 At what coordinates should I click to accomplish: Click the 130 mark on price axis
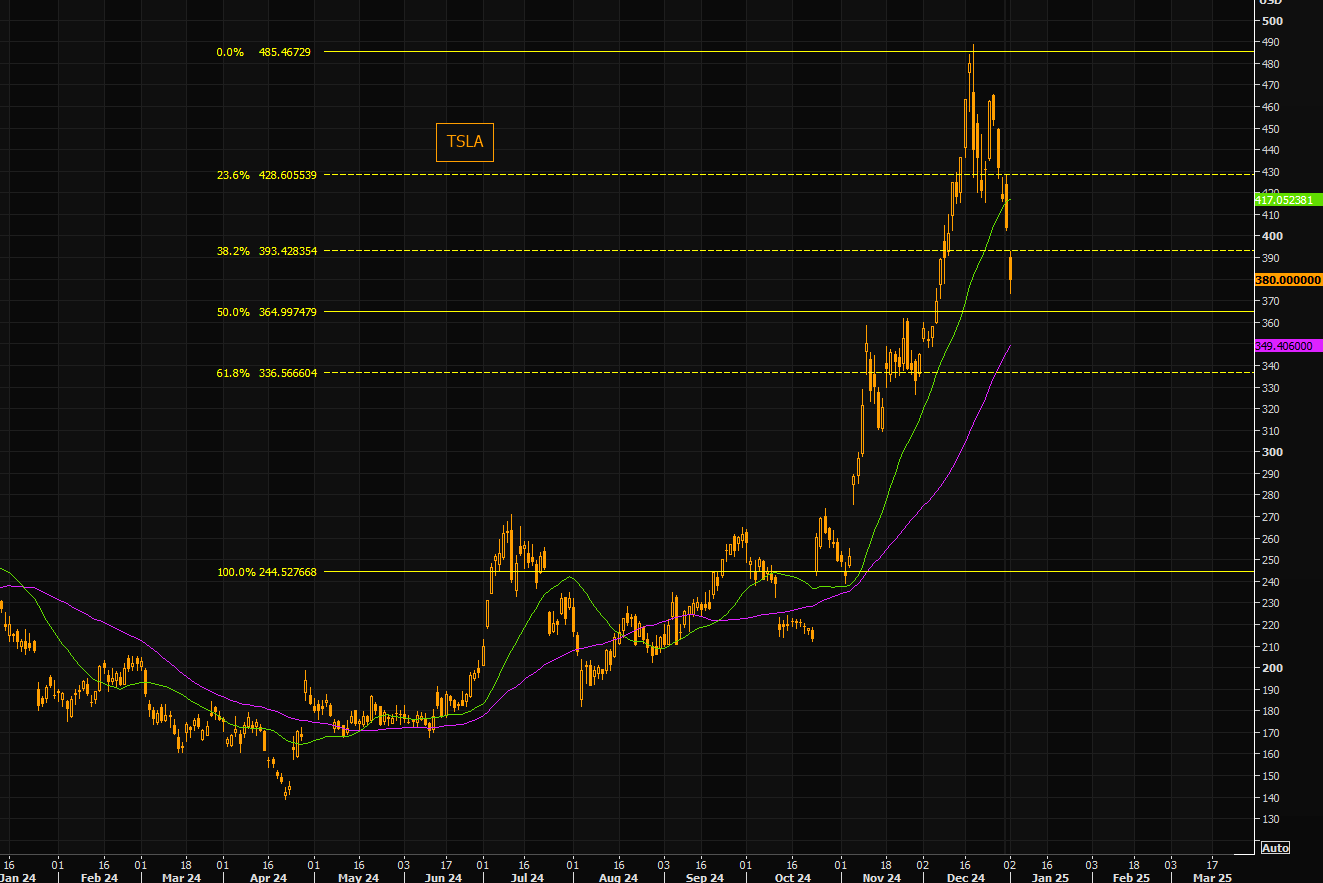pyautogui.click(x=1272, y=819)
